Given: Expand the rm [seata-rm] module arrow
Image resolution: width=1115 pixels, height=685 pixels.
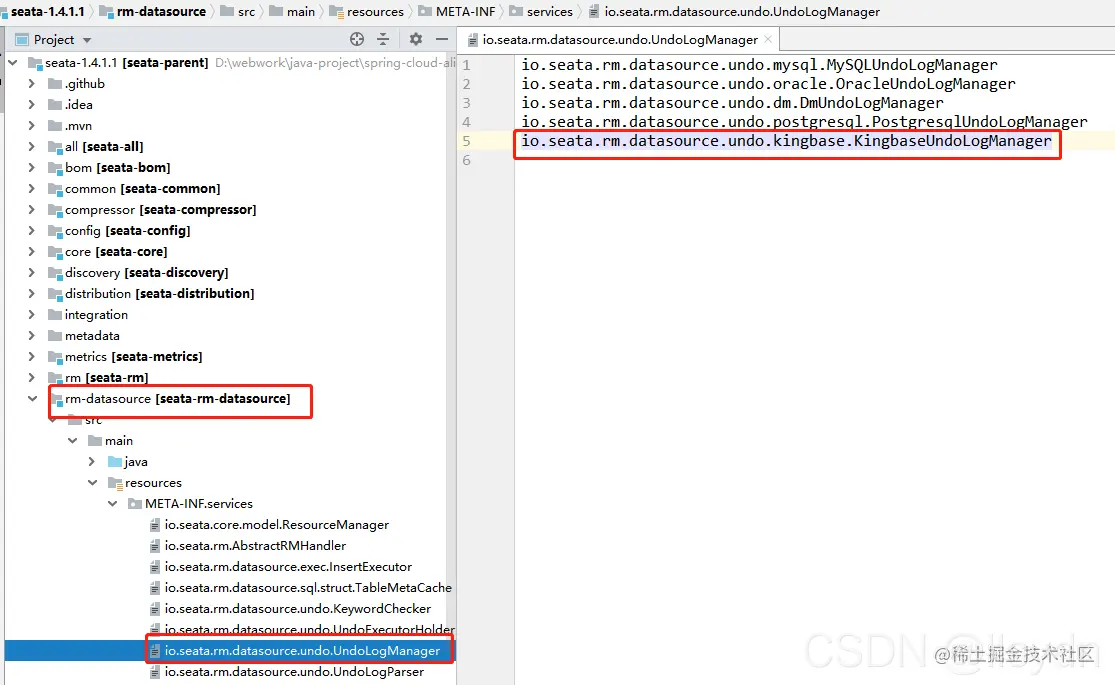Looking at the screenshot, I should (x=31, y=377).
